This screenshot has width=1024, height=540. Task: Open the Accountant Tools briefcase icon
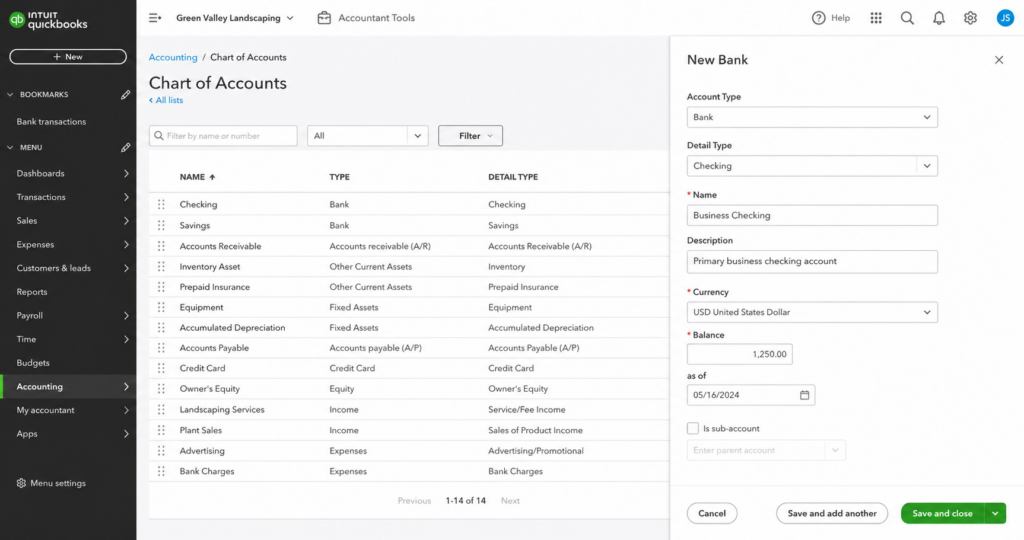click(324, 18)
